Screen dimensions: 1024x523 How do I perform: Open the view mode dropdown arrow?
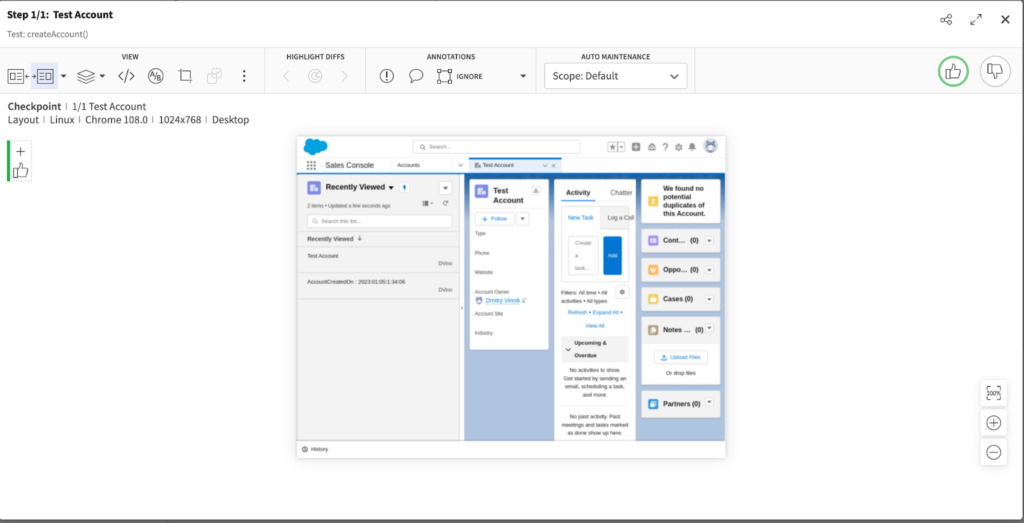tap(64, 76)
